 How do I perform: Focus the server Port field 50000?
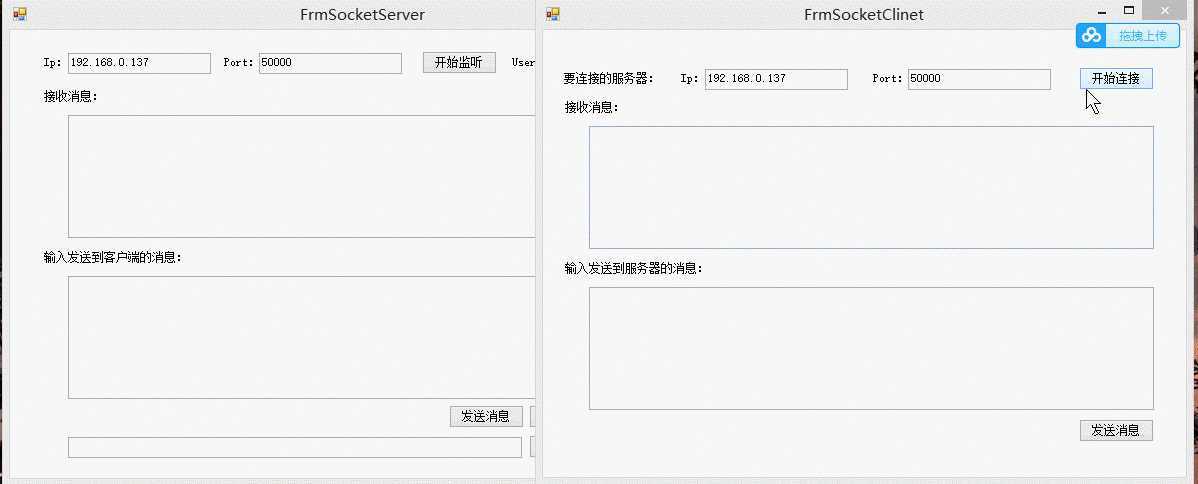pos(330,63)
